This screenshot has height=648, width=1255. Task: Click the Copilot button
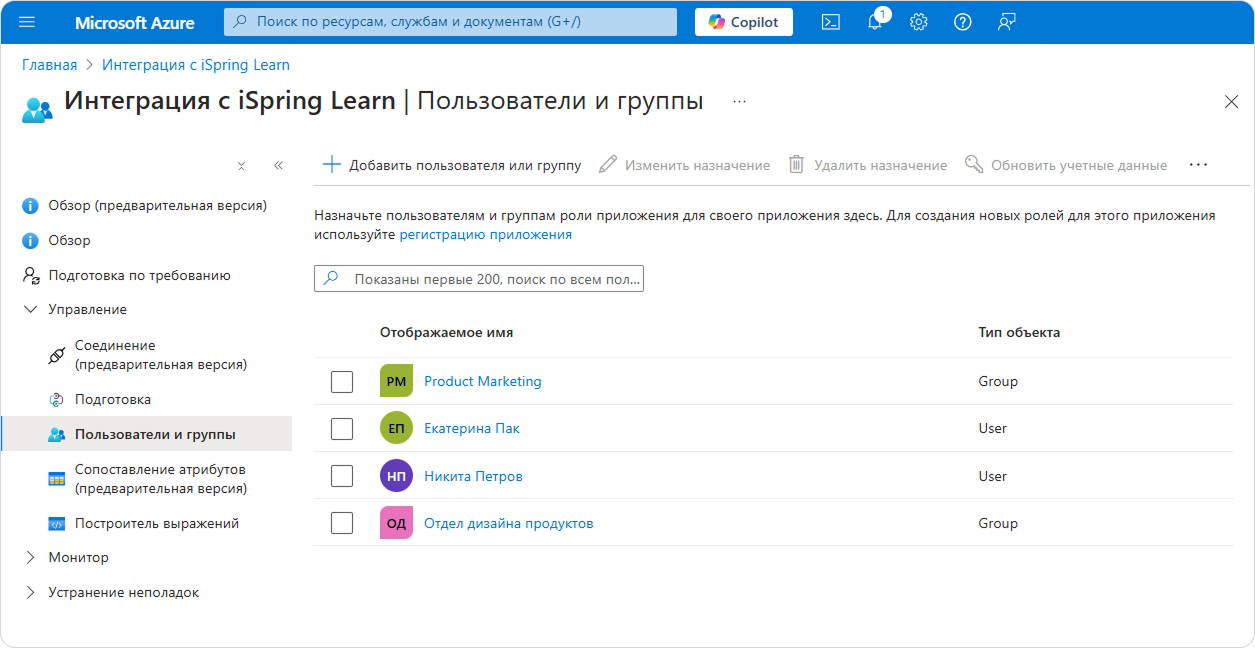pyautogui.click(x=744, y=22)
